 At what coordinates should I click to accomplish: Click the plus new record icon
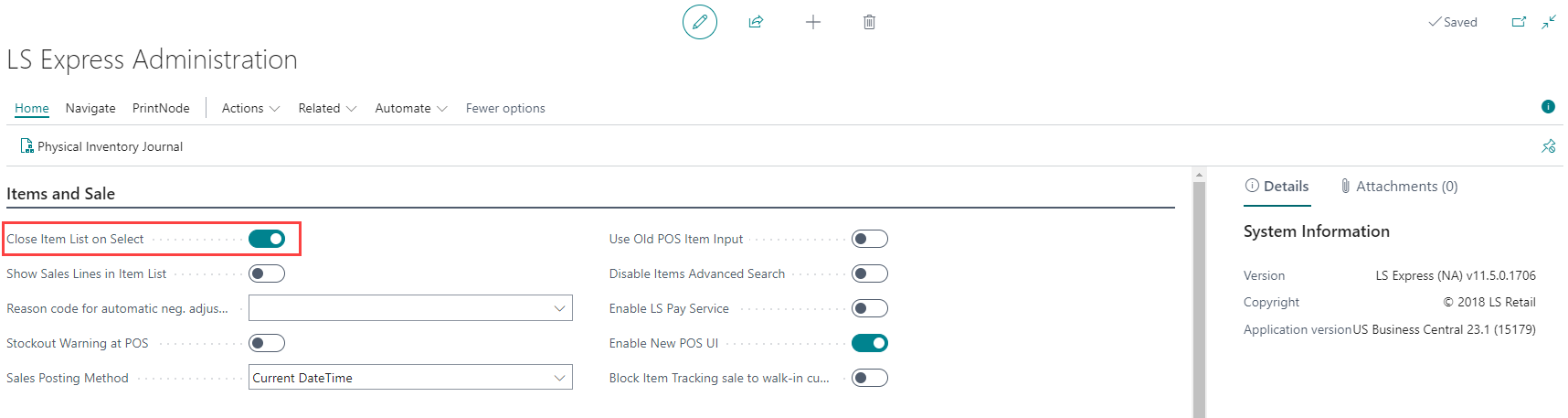[813, 22]
